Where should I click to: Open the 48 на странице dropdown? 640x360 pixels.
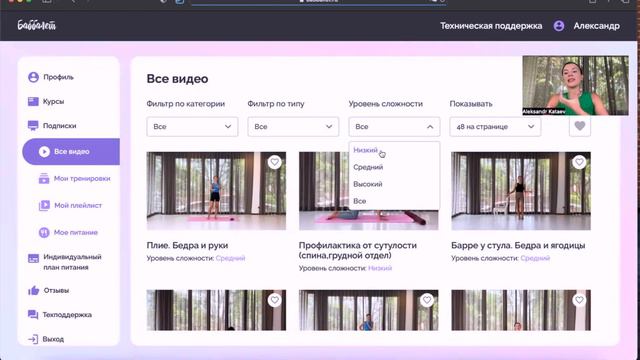pos(495,127)
